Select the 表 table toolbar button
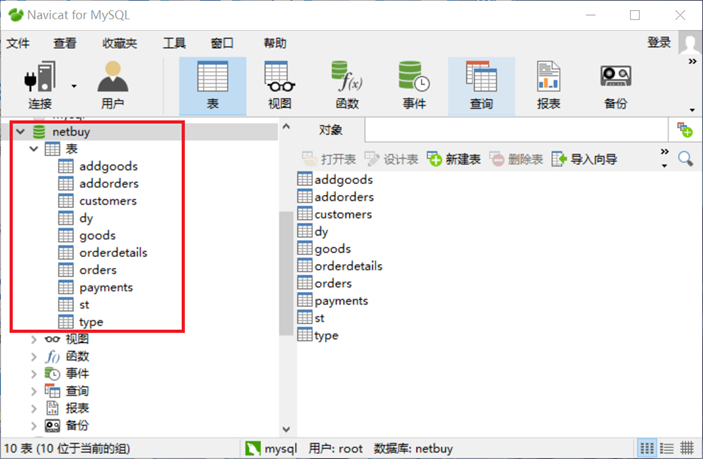Viewport: 703px width, 459px height. (213, 86)
